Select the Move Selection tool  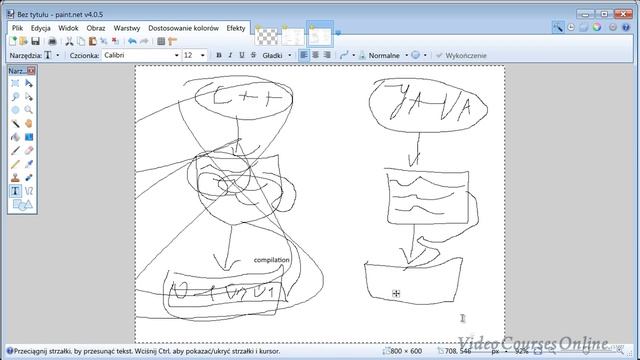pyautogui.click(x=29, y=97)
